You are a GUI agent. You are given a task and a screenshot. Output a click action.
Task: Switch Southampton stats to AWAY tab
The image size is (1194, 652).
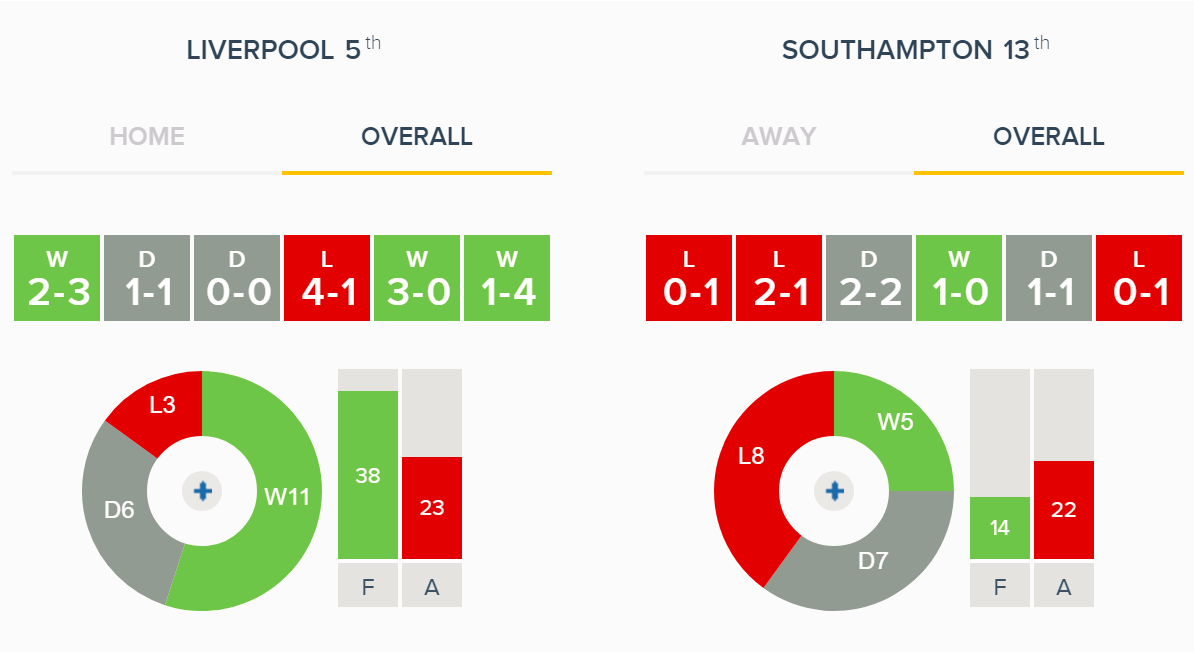click(x=779, y=136)
